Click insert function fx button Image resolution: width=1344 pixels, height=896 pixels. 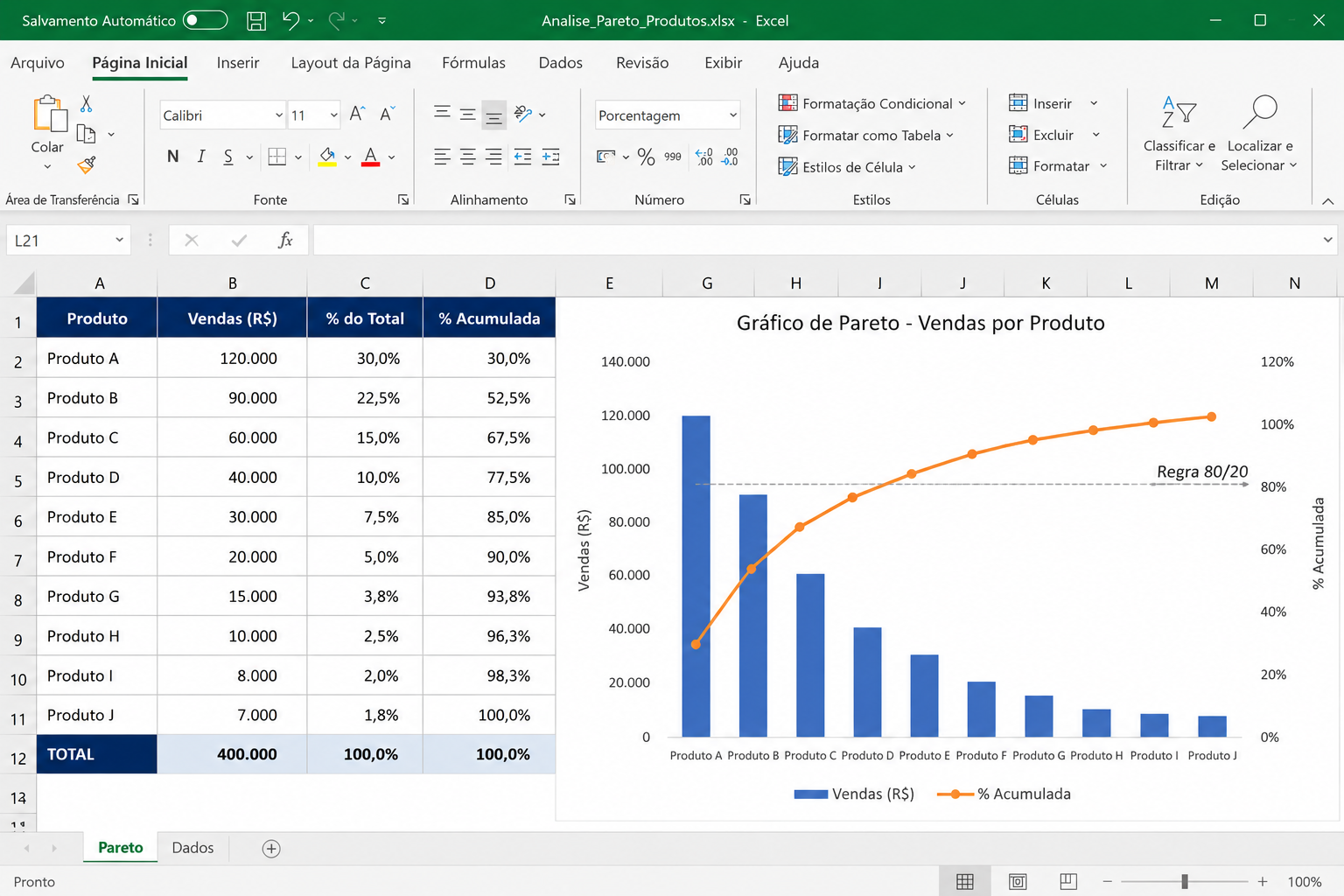[285, 240]
